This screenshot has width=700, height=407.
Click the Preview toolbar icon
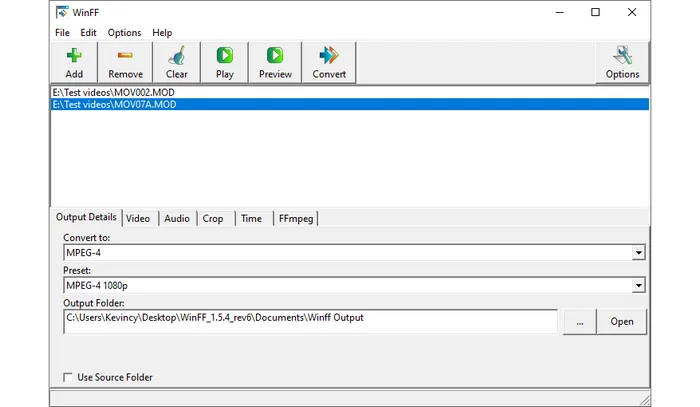[275, 56]
